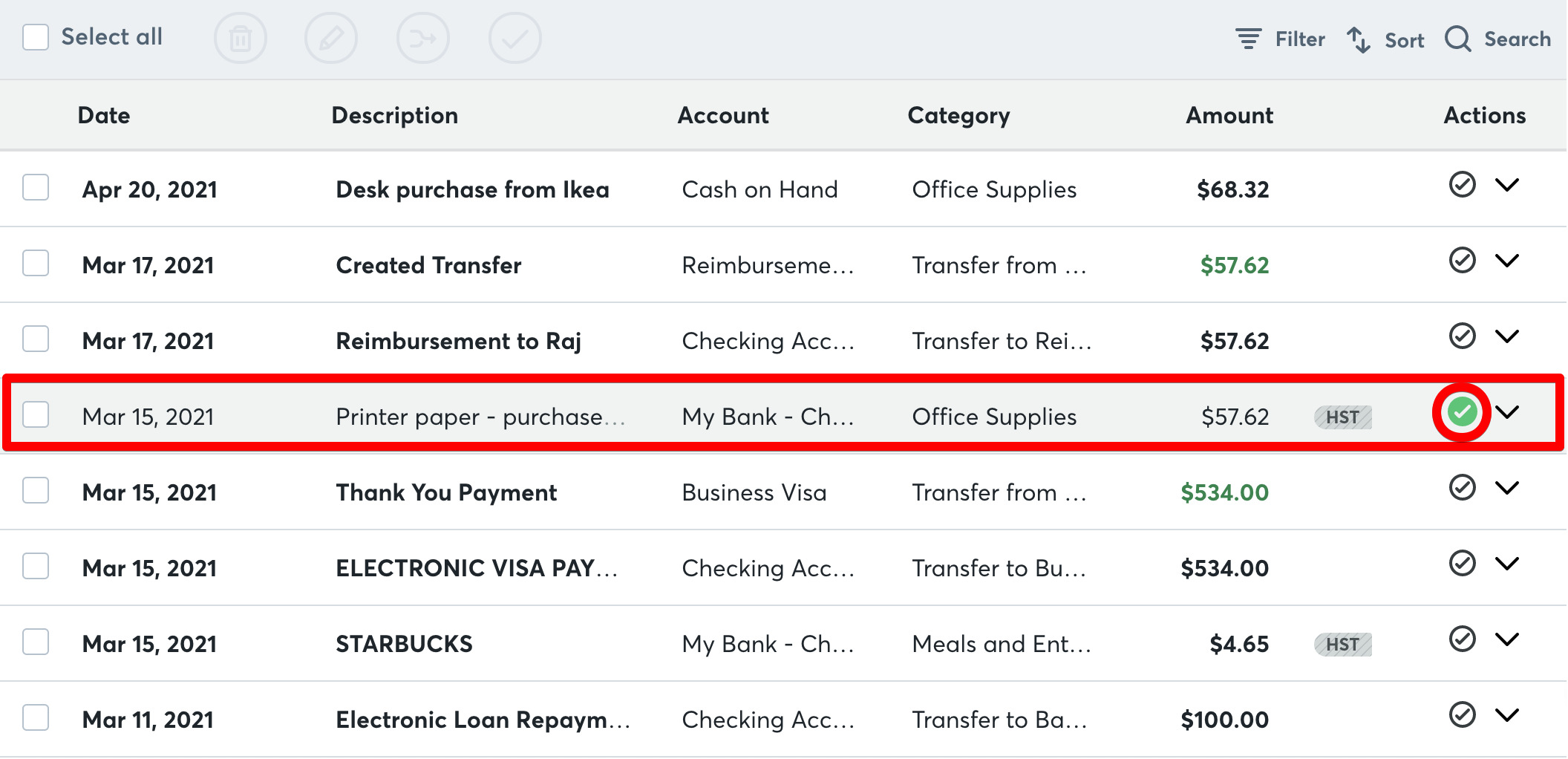Click the trash delete icon in toolbar
Viewport: 1568px width, 759px height.
[x=240, y=38]
